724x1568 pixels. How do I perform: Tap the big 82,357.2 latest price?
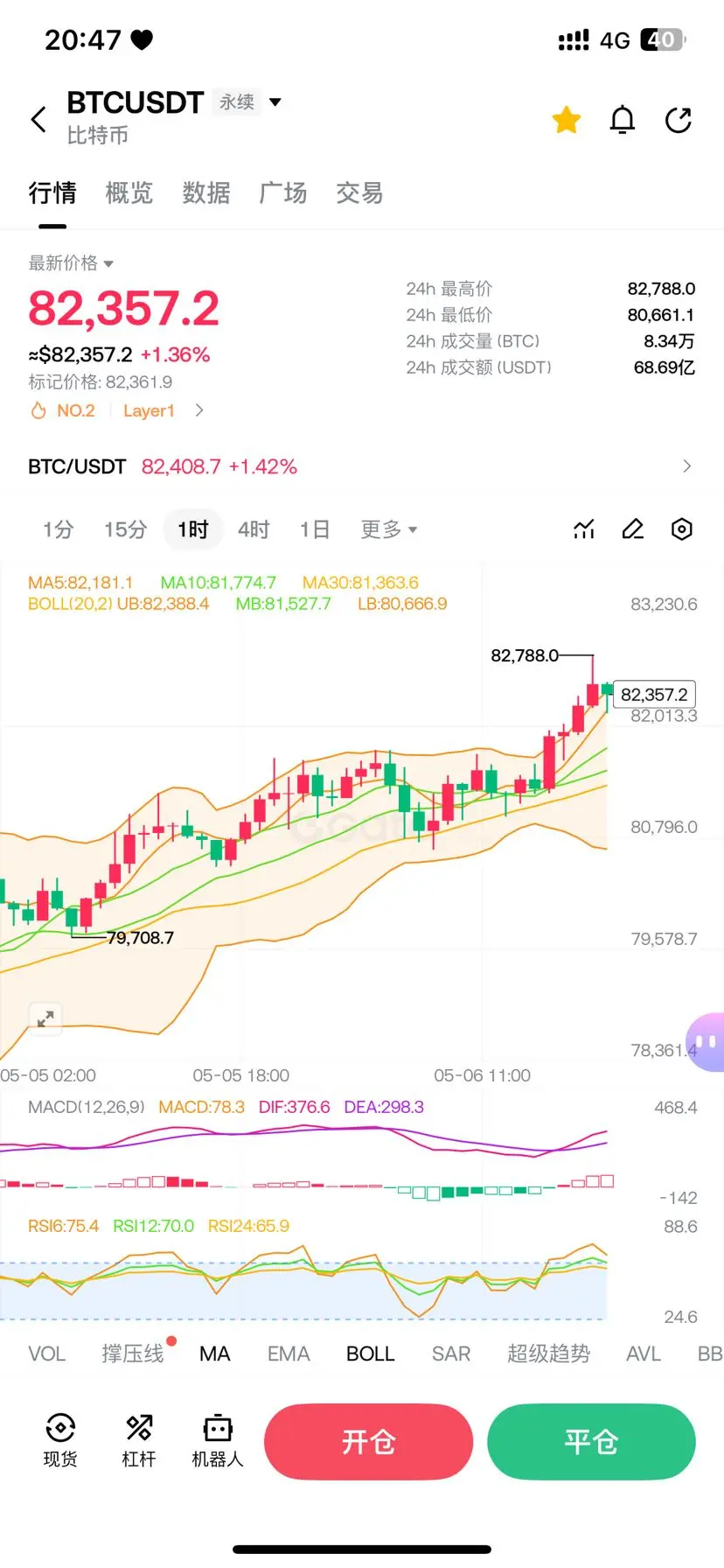pyautogui.click(x=124, y=309)
